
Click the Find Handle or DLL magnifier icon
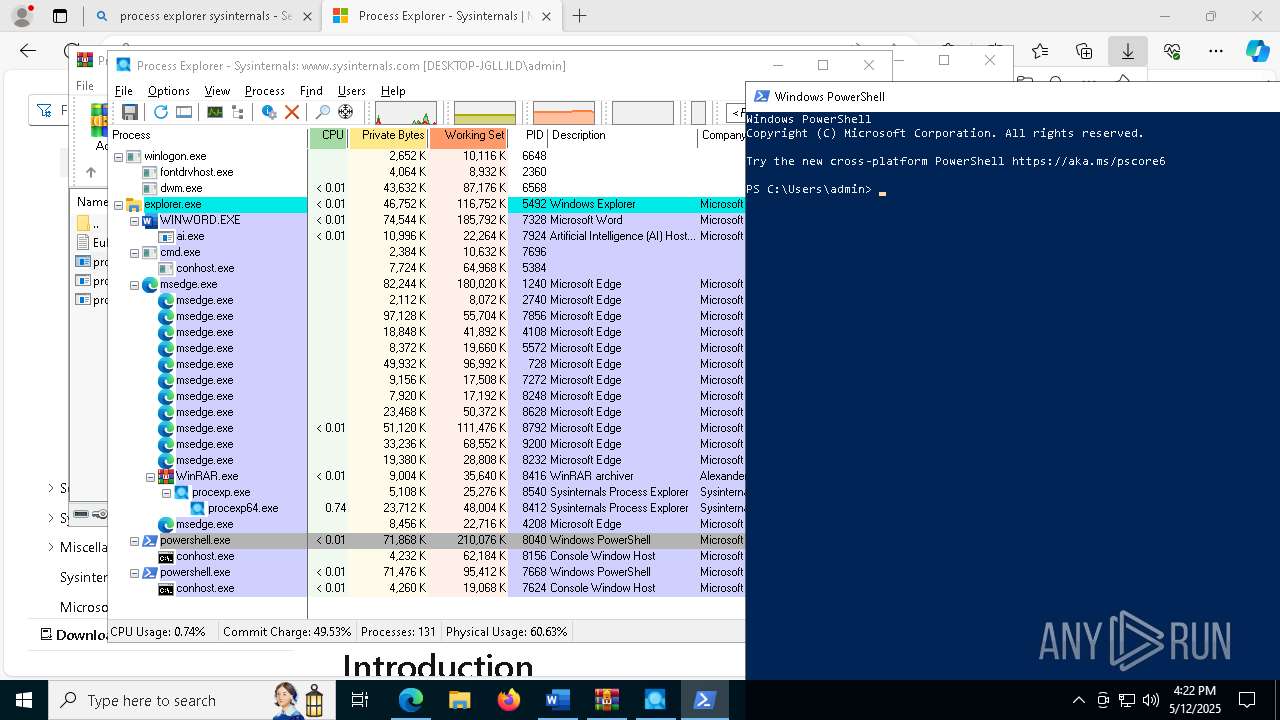click(x=322, y=112)
